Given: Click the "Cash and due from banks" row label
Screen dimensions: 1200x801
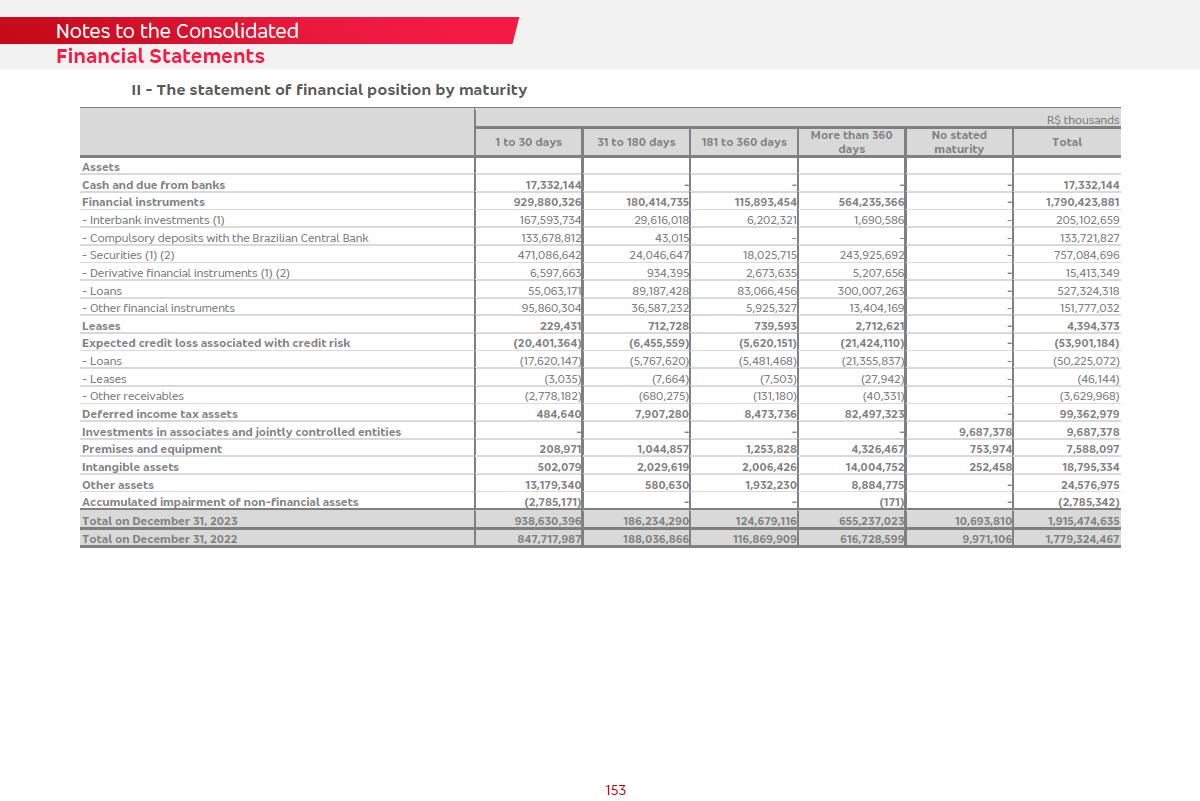Looking at the screenshot, I should click(x=153, y=185).
